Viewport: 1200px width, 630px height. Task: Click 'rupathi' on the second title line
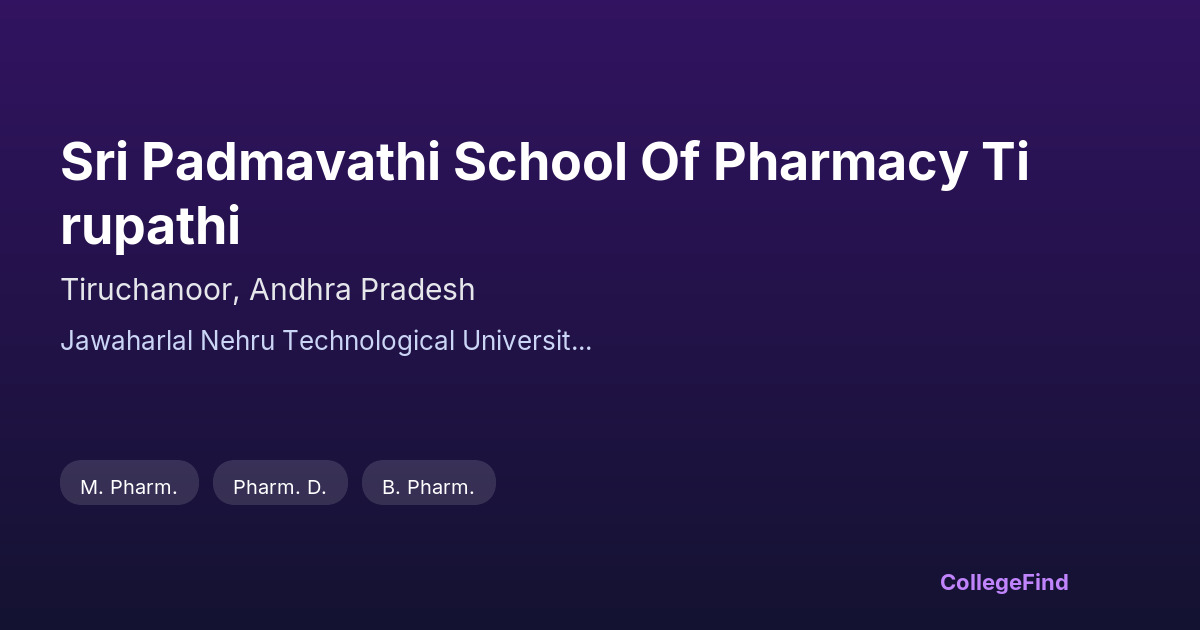(150, 227)
